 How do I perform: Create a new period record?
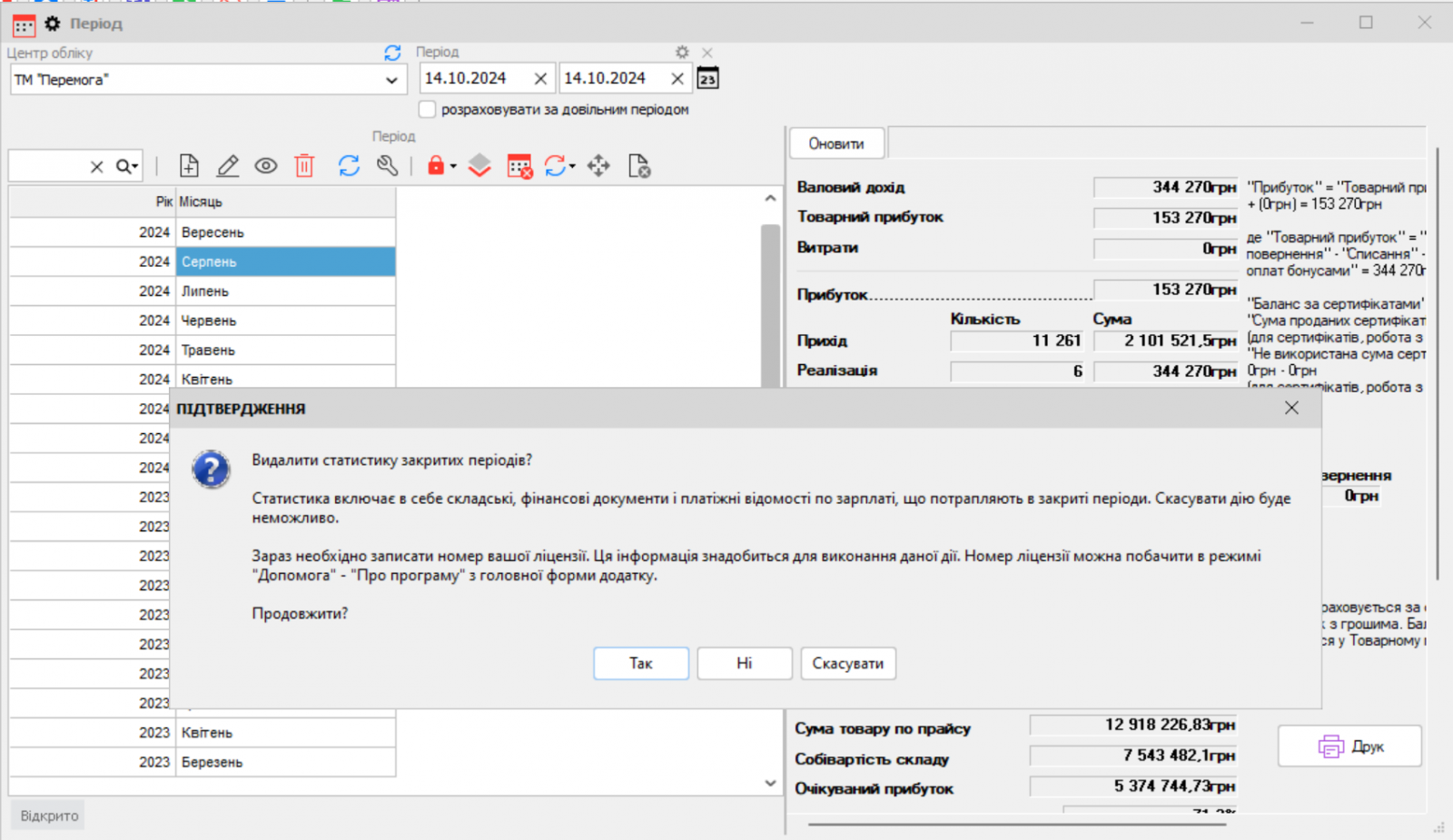pos(188,165)
